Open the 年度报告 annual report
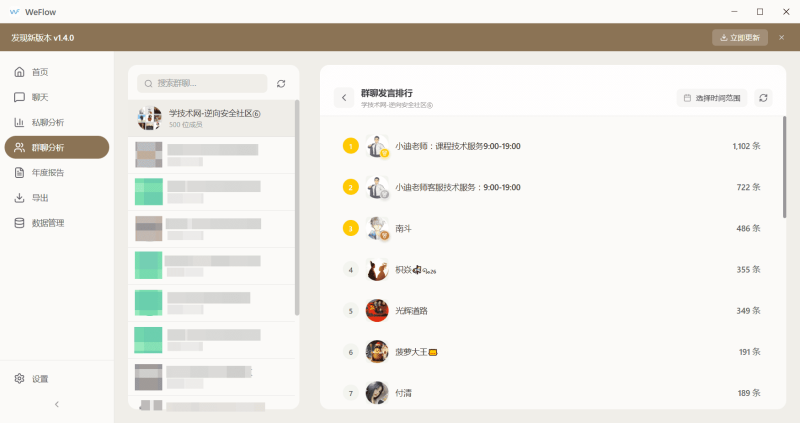 pos(57,172)
